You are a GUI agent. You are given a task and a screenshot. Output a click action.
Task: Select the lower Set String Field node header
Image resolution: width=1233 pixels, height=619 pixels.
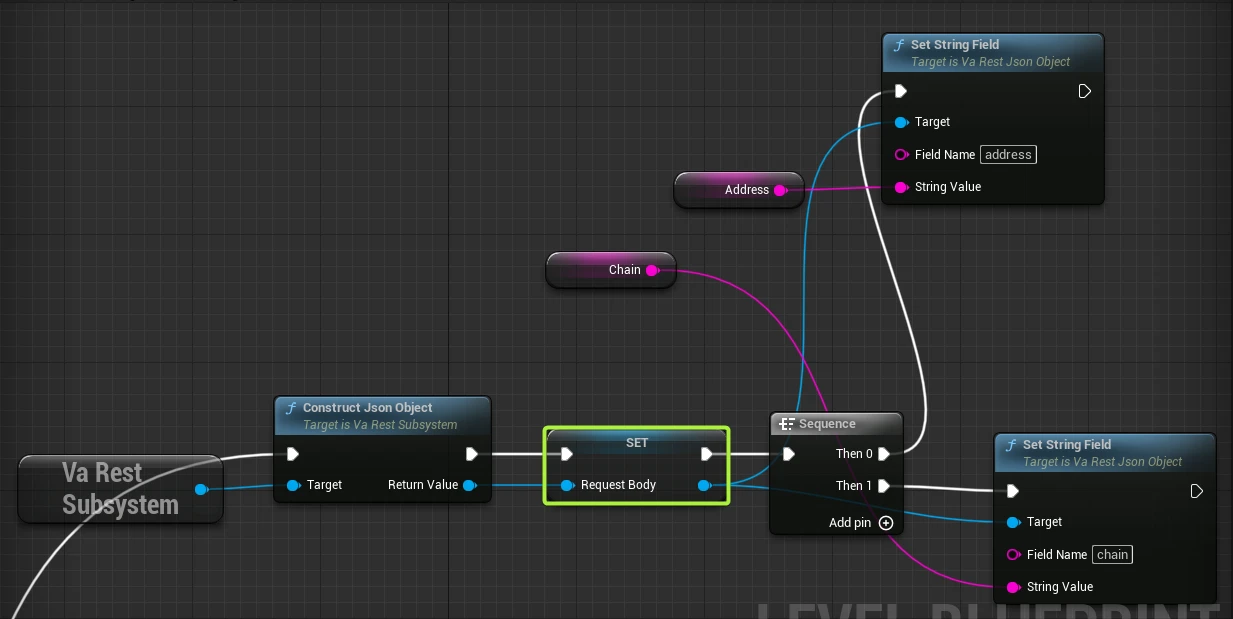pyautogui.click(x=1066, y=445)
